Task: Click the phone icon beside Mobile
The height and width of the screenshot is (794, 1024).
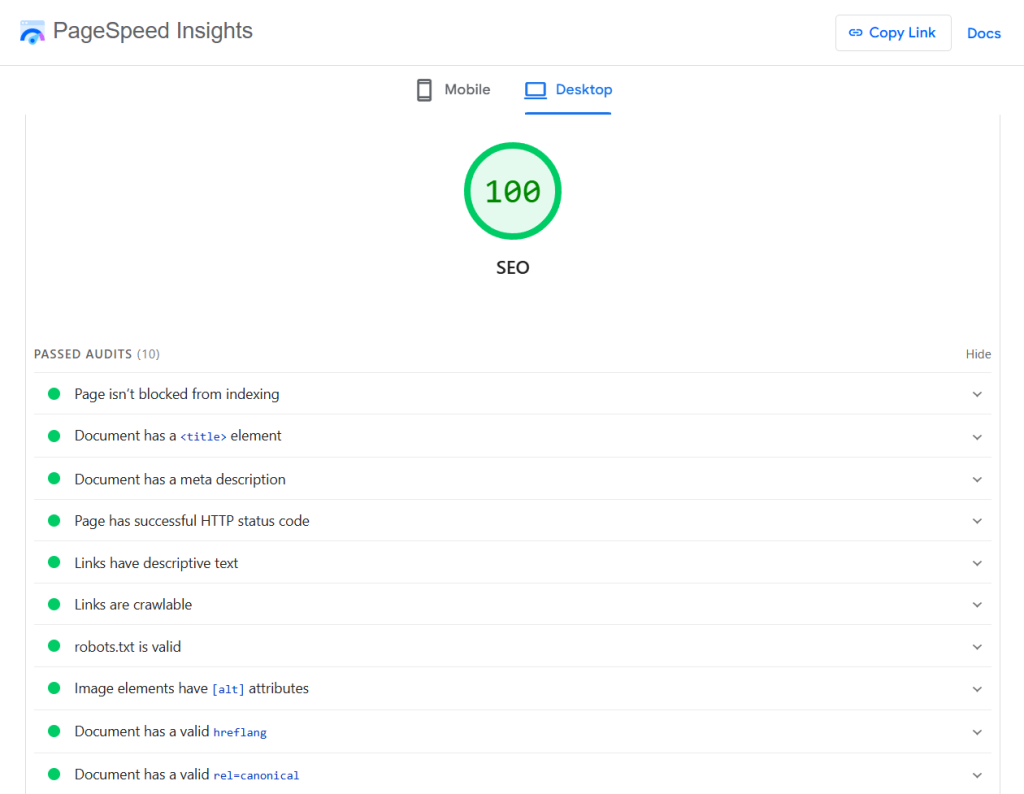Action: pyautogui.click(x=424, y=89)
